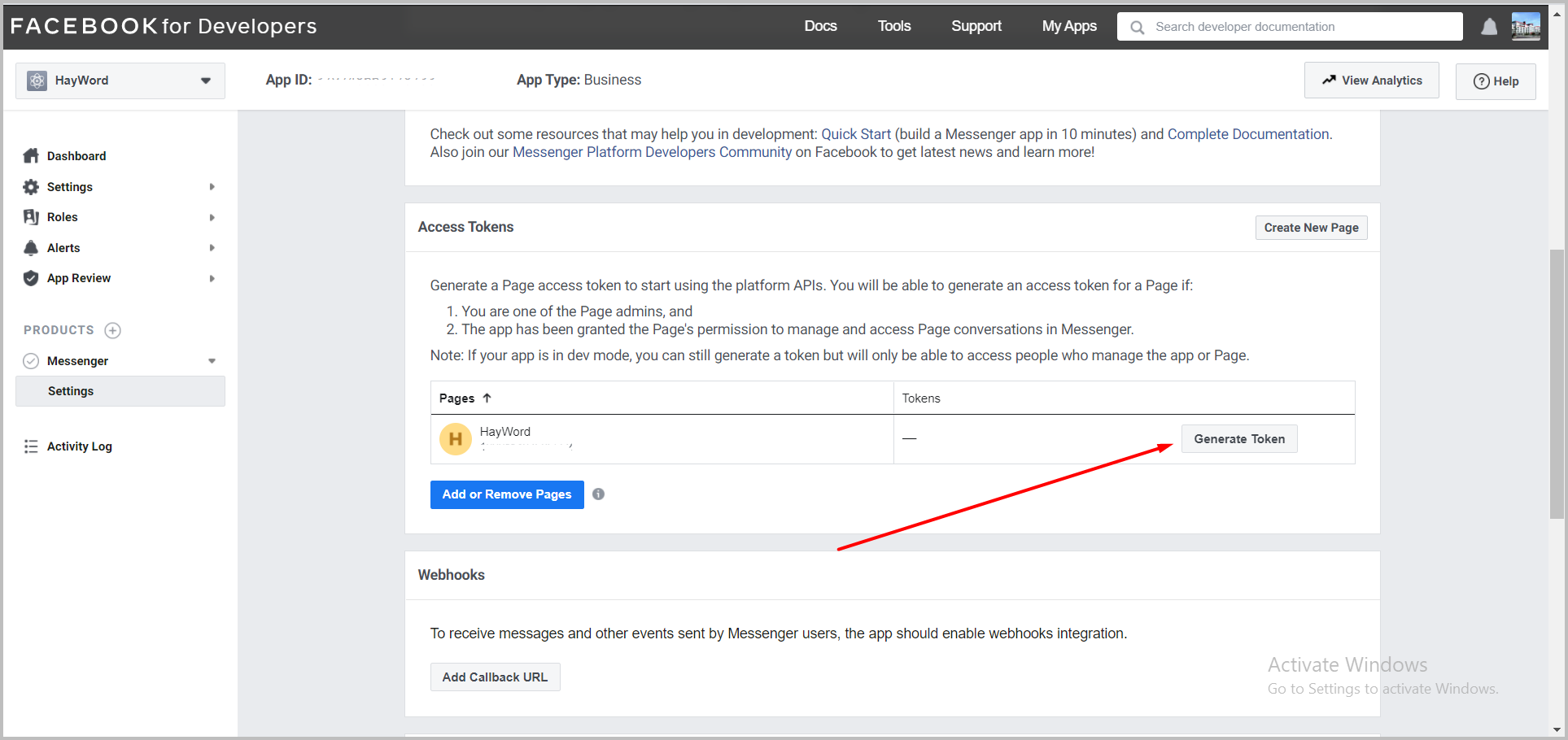Click the Help button

1496,81
